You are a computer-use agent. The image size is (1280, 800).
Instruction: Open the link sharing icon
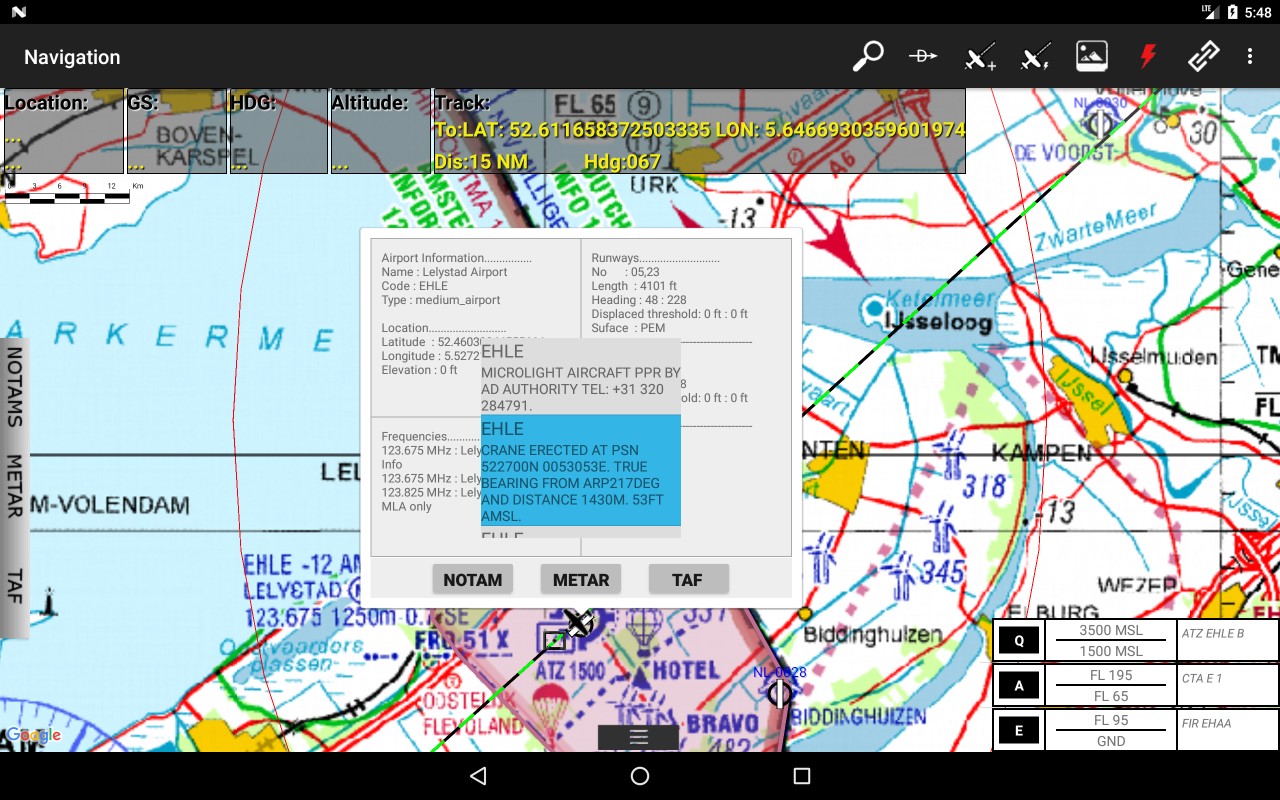[1203, 56]
